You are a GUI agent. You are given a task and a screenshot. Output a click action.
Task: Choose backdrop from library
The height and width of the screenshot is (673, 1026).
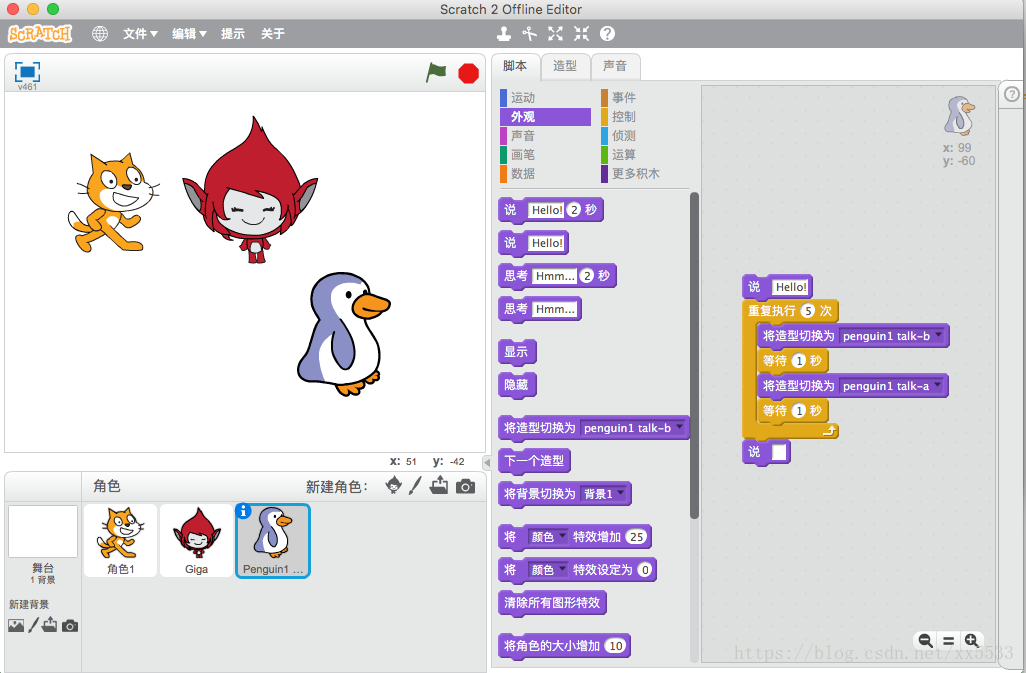click(16, 625)
